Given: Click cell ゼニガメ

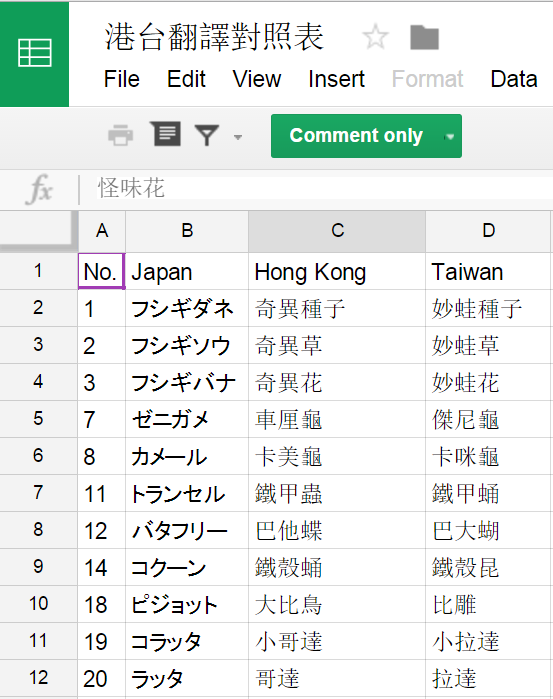Looking at the screenshot, I should tap(187, 419).
